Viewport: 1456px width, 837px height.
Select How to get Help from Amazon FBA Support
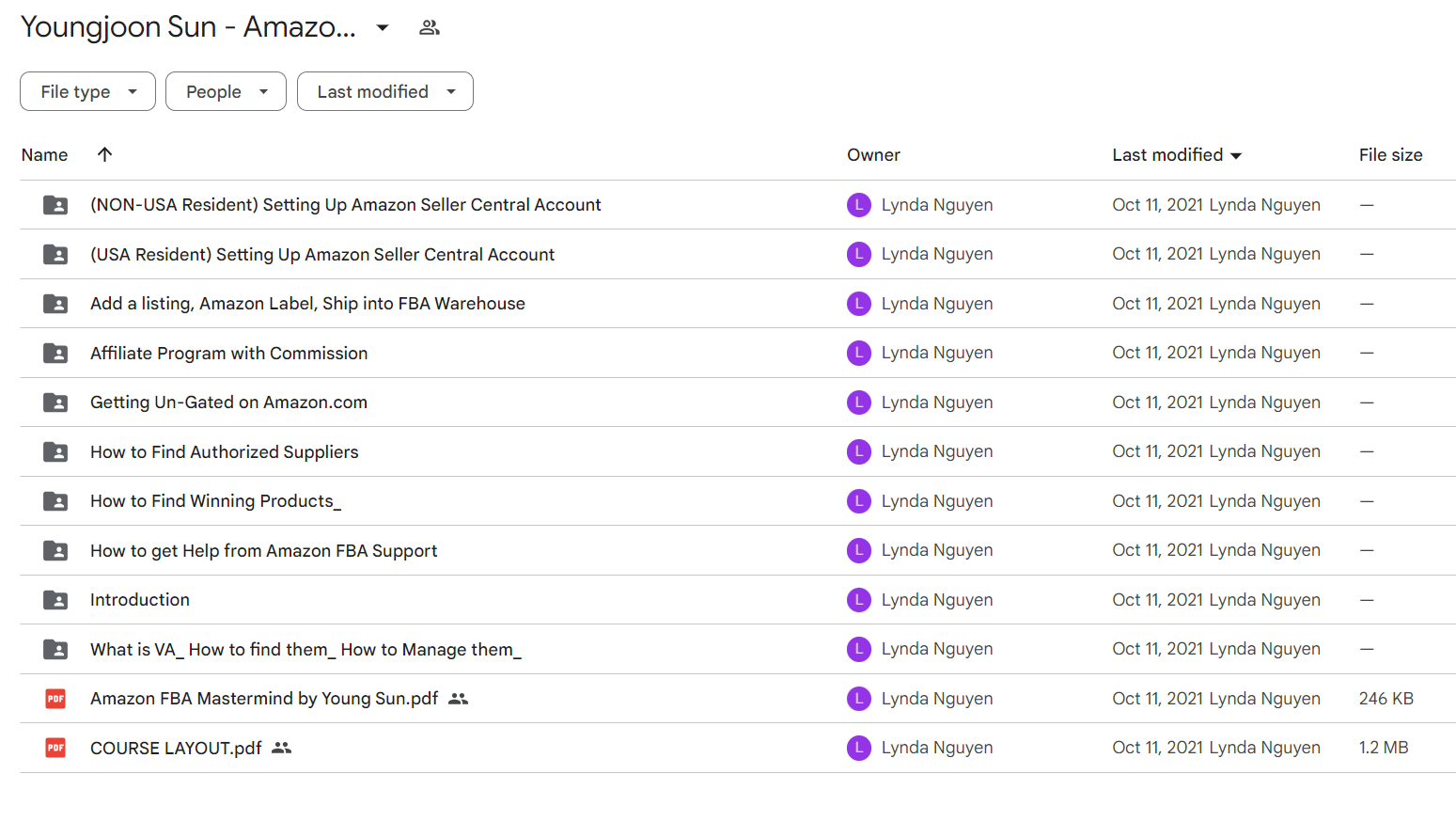[263, 551]
